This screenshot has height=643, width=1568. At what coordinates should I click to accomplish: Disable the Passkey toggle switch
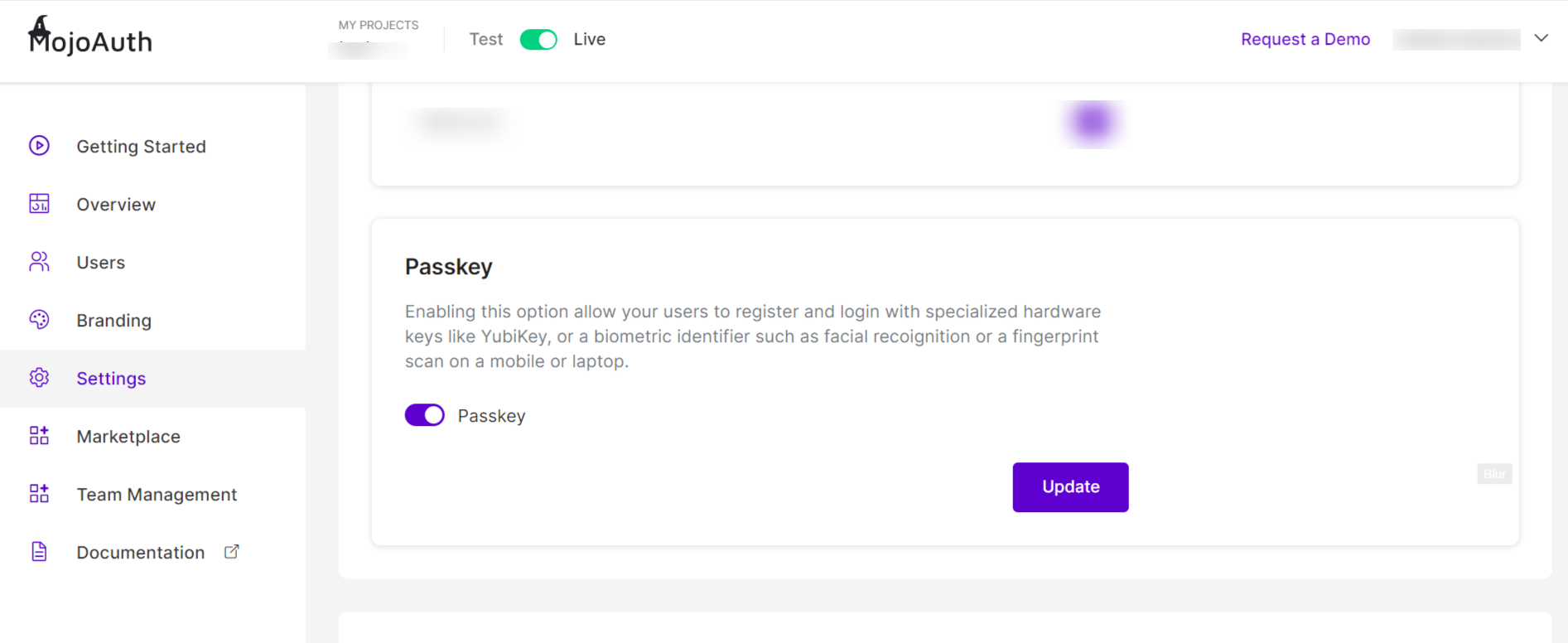425,415
